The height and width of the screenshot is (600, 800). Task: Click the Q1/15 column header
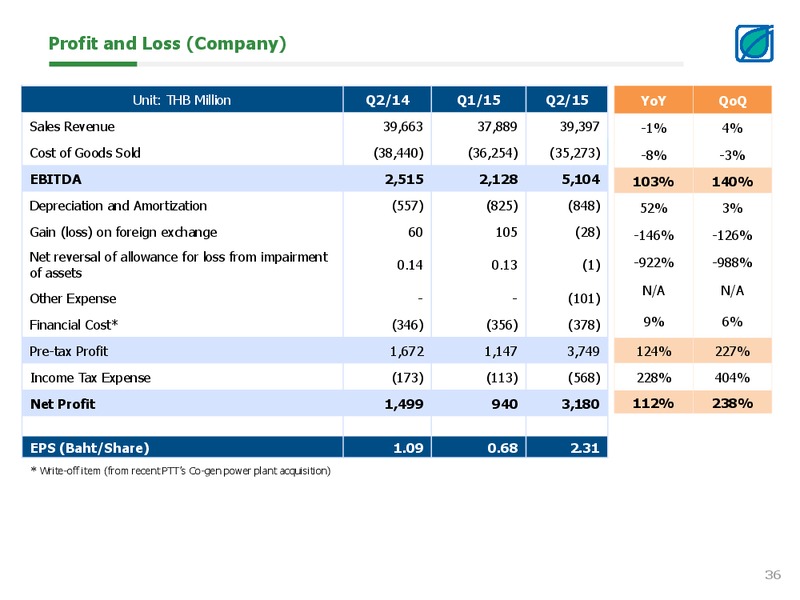(479, 99)
